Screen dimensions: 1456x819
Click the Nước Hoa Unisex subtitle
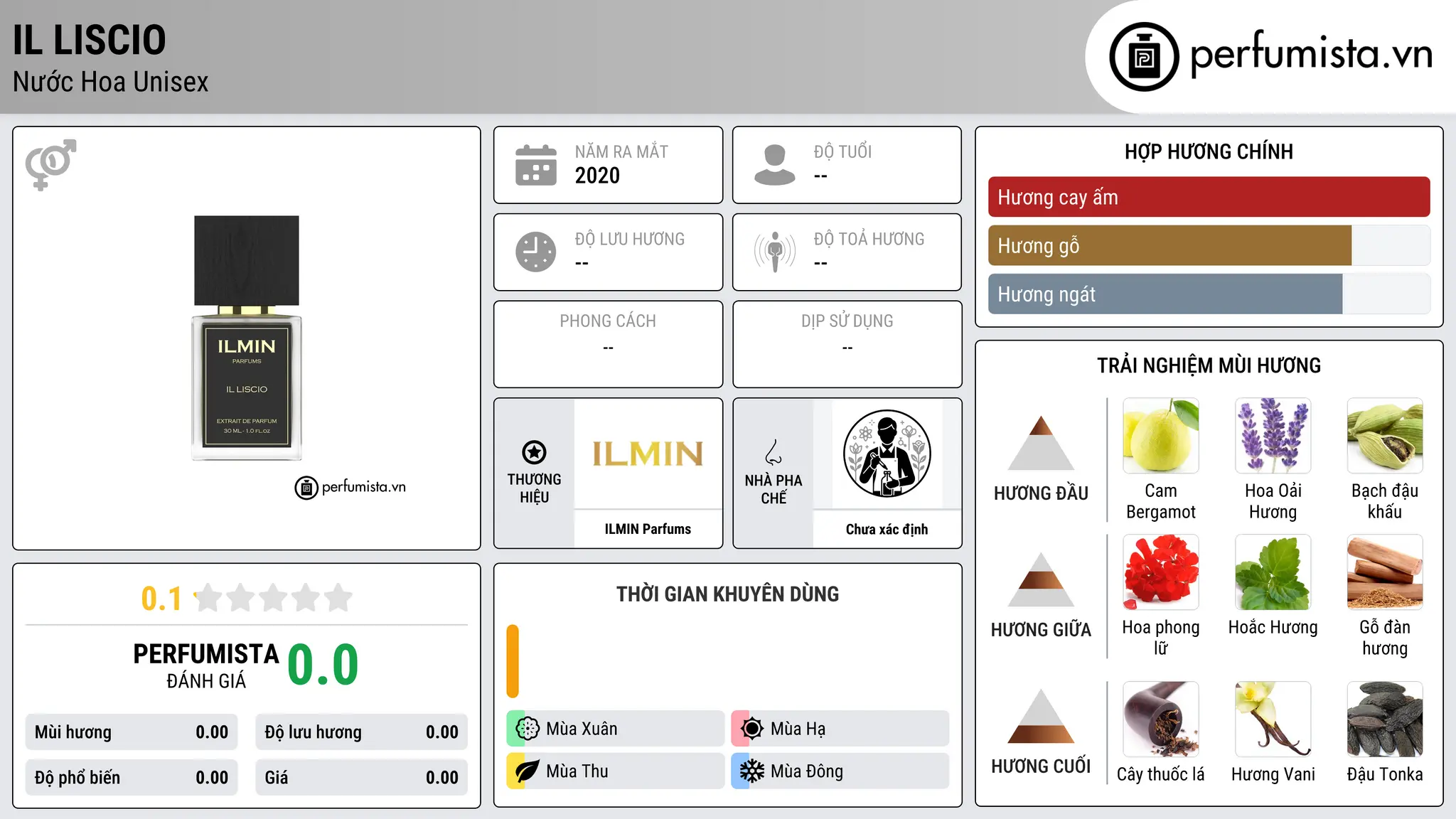pos(111,82)
